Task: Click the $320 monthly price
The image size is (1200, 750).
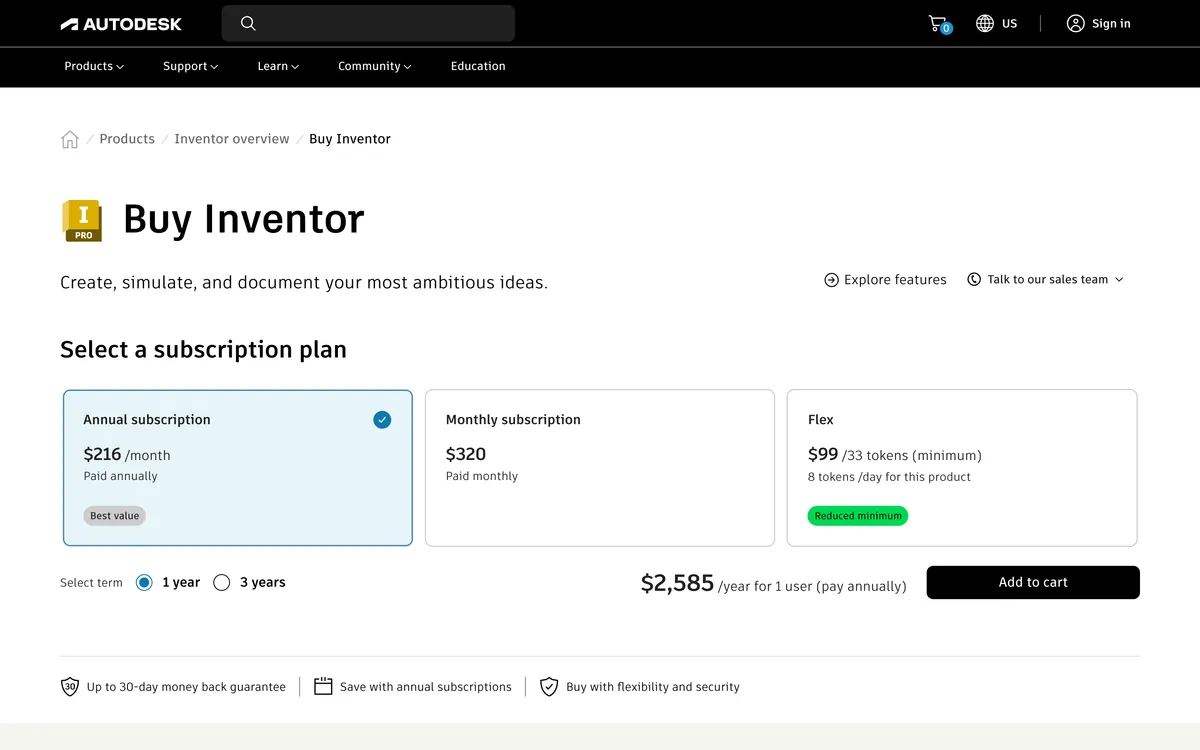Action: [466, 454]
